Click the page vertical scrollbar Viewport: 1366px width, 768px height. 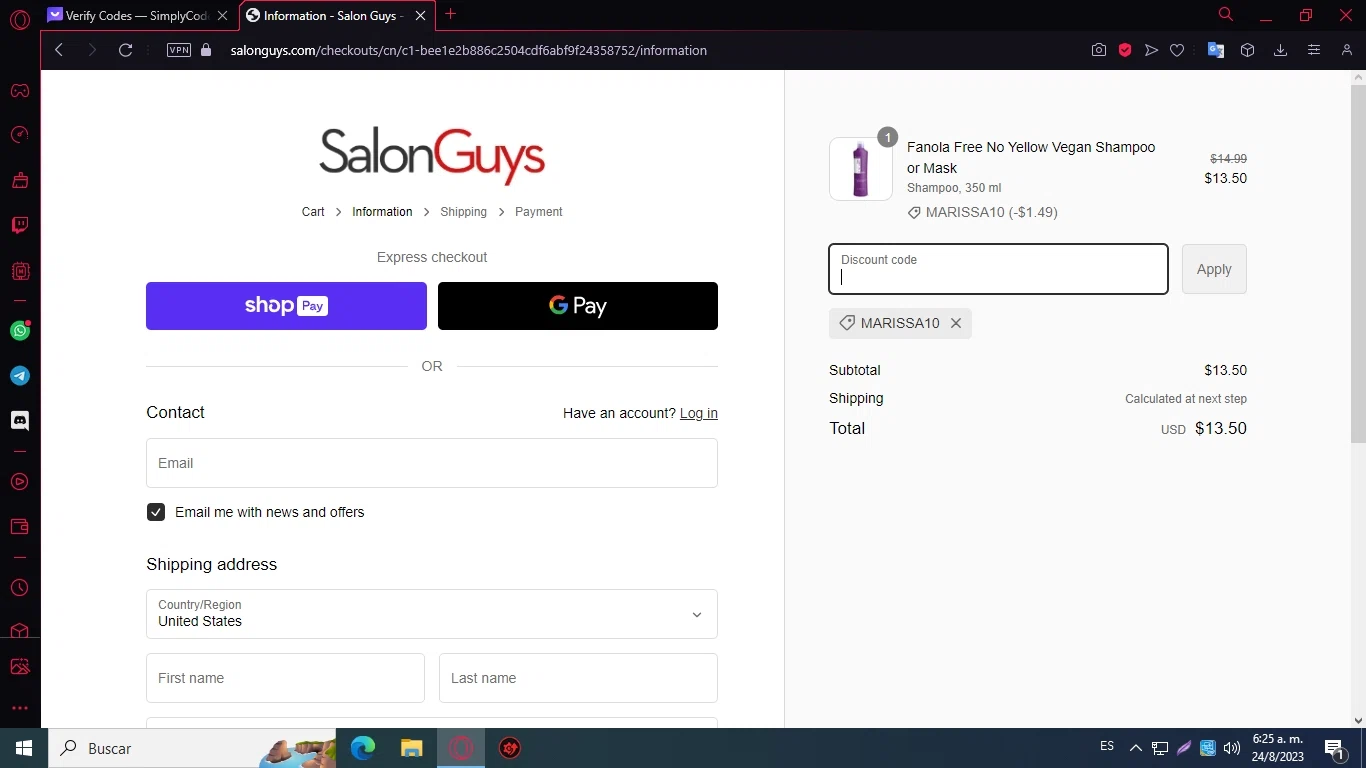coord(1358,264)
